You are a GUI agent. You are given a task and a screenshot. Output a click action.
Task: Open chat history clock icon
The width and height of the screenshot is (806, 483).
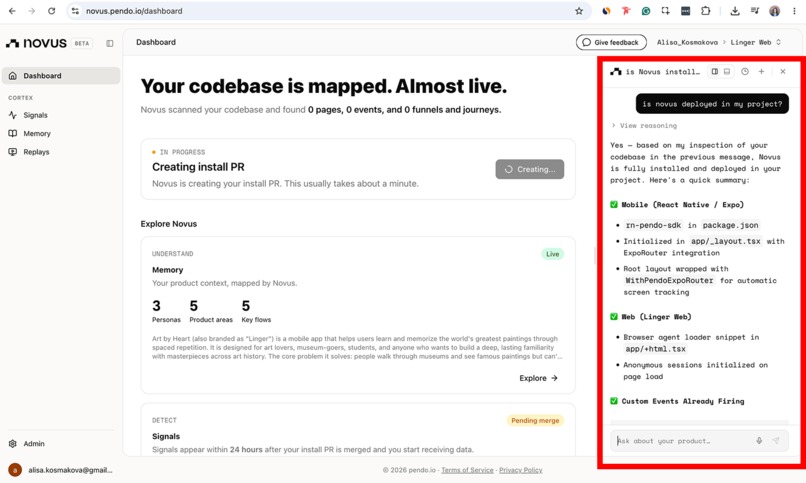745,71
